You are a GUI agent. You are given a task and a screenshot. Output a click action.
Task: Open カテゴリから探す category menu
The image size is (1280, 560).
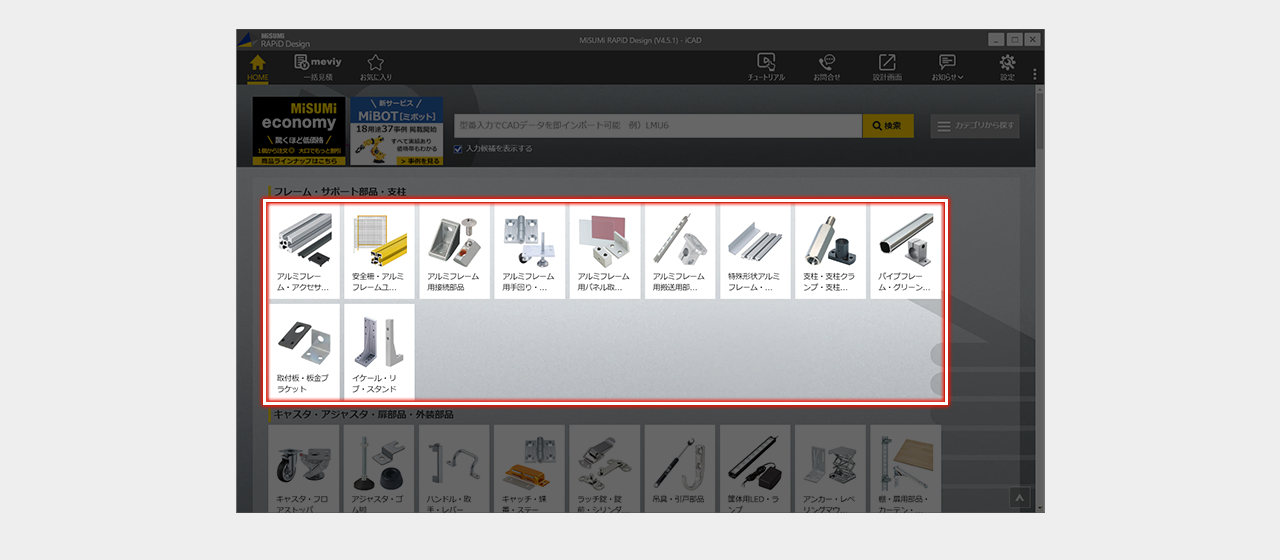pyautogui.click(x=975, y=126)
